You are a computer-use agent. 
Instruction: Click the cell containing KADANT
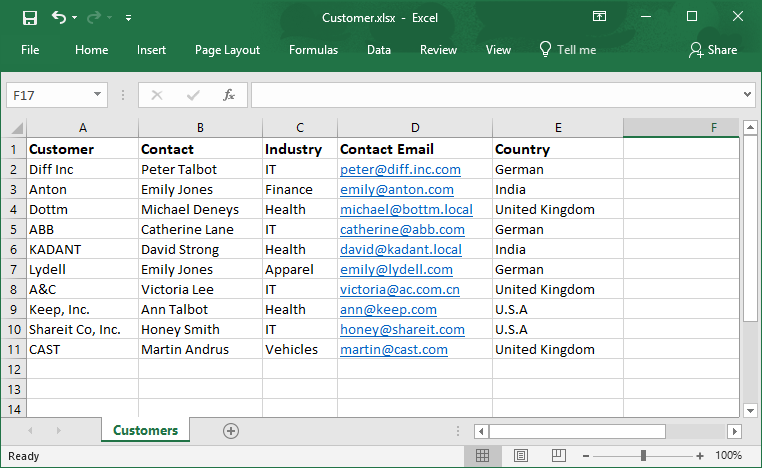tap(83, 249)
